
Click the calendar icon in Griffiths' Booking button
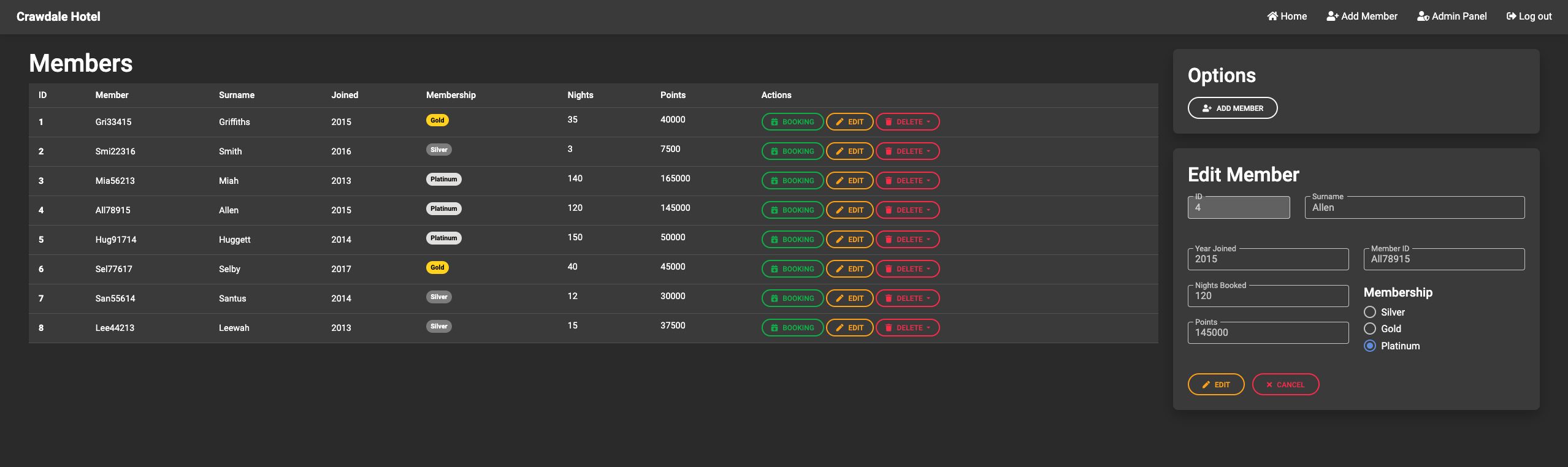pyautogui.click(x=774, y=122)
